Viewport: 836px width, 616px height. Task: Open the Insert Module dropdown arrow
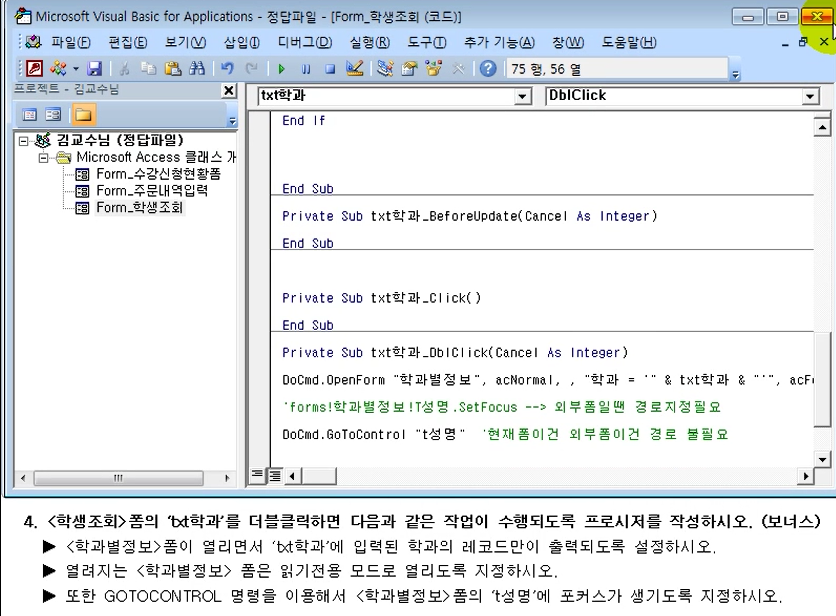click(x=76, y=69)
